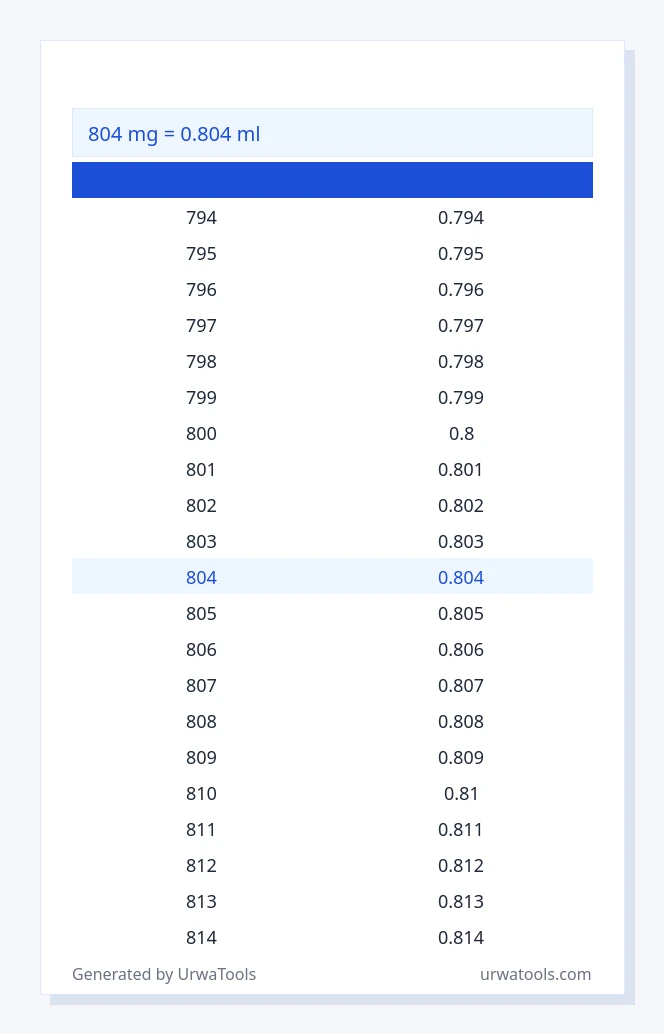
Task: Select the highlighted 804 cell
Action: pyautogui.click(x=201, y=578)
